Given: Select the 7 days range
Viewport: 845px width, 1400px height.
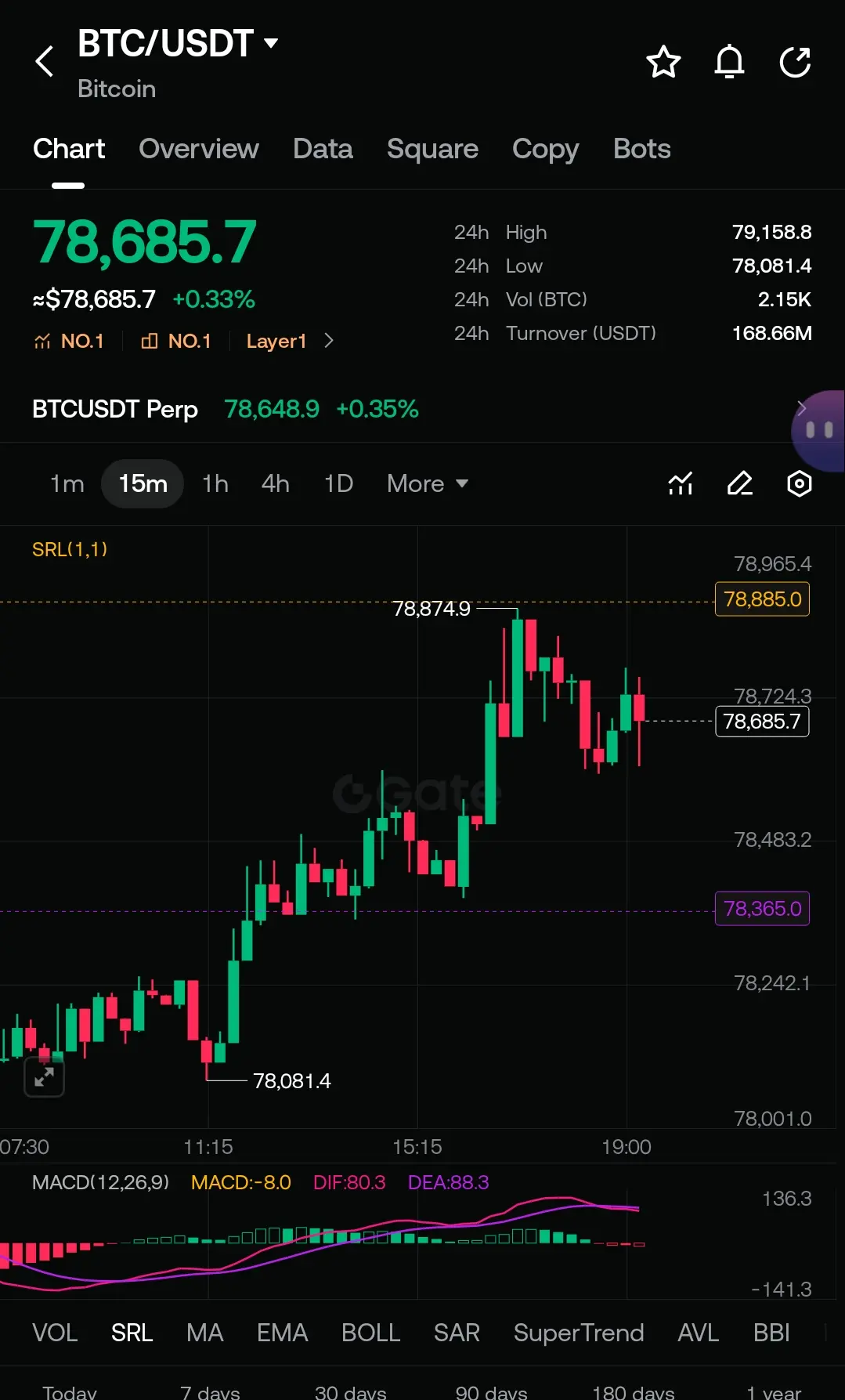Looking at the screenshot, I should click(210, 1391).
